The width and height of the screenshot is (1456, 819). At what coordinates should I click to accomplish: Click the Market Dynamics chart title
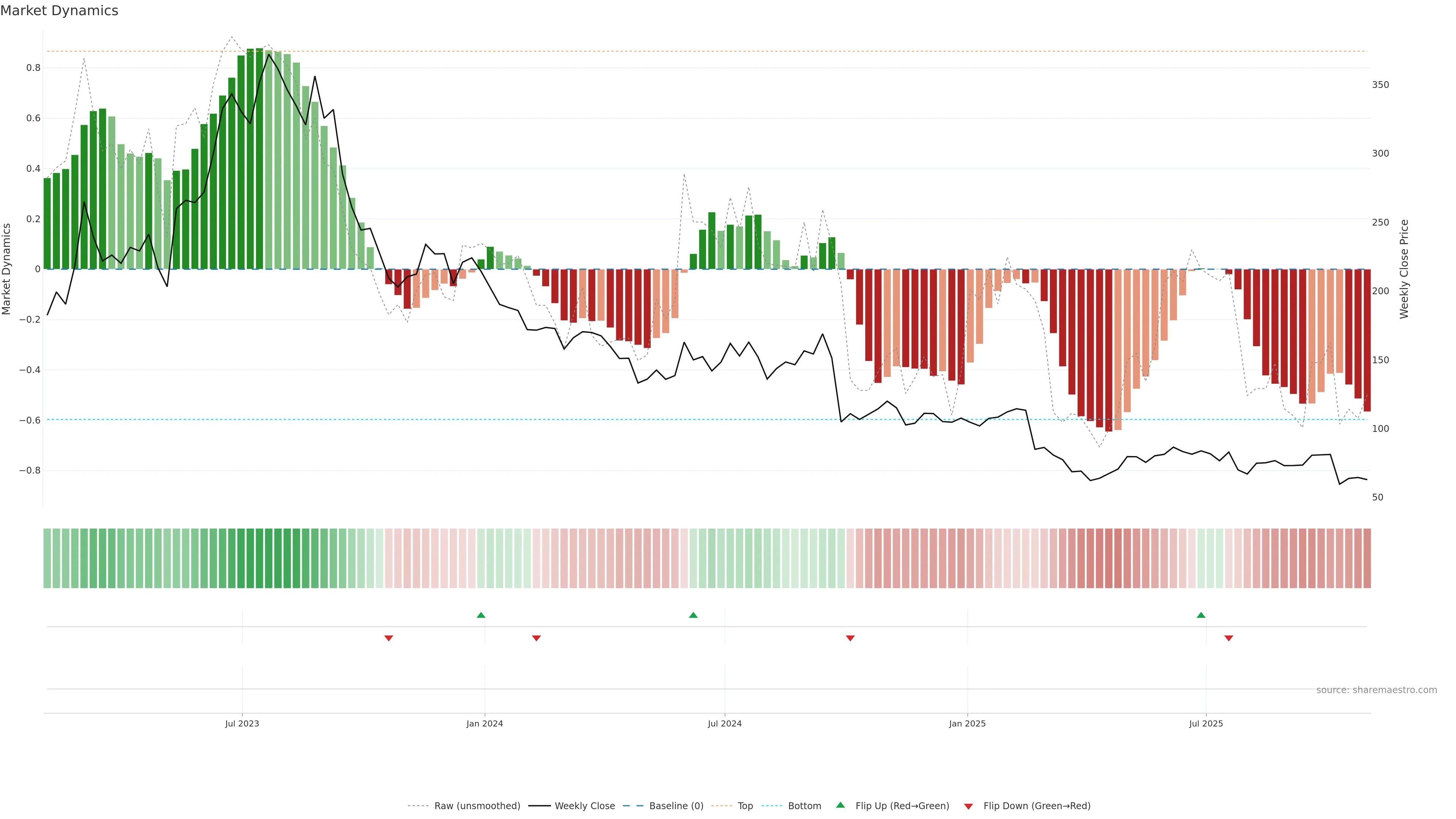pos(60,11)
